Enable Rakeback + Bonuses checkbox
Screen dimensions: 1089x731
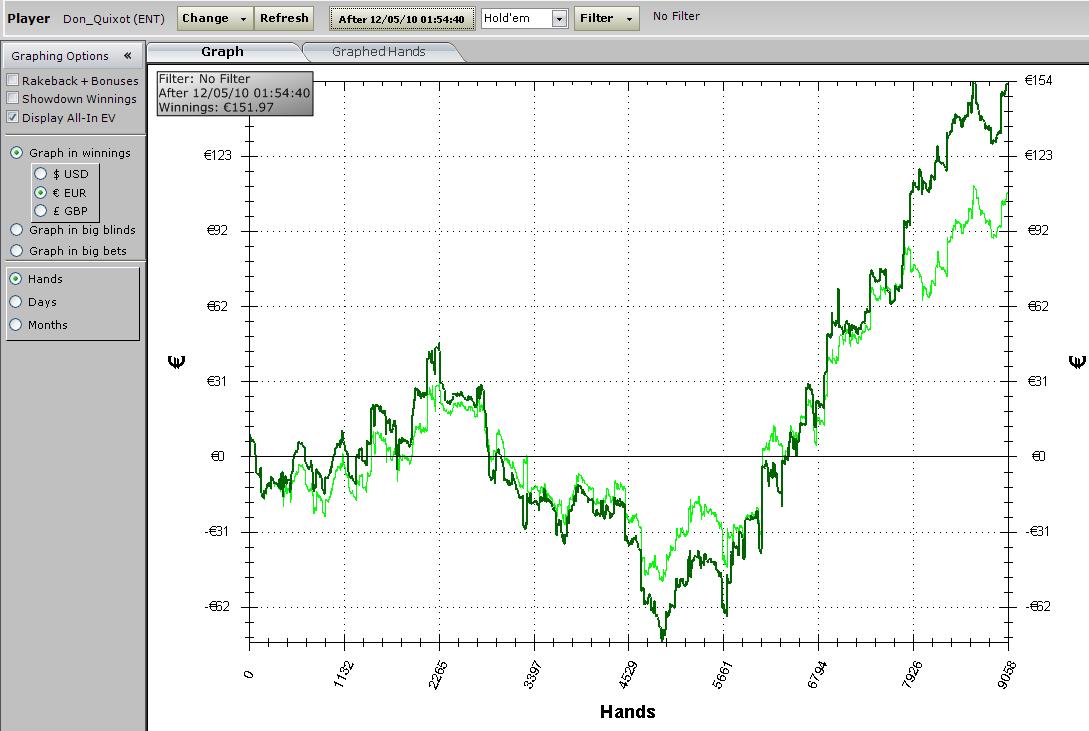13,81
